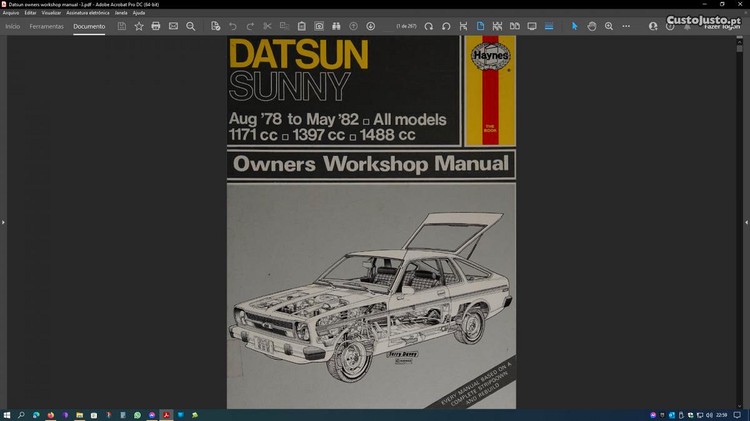Open the more tools ellipsis menu
Viewport: 750px width, 421px height.
626,26
